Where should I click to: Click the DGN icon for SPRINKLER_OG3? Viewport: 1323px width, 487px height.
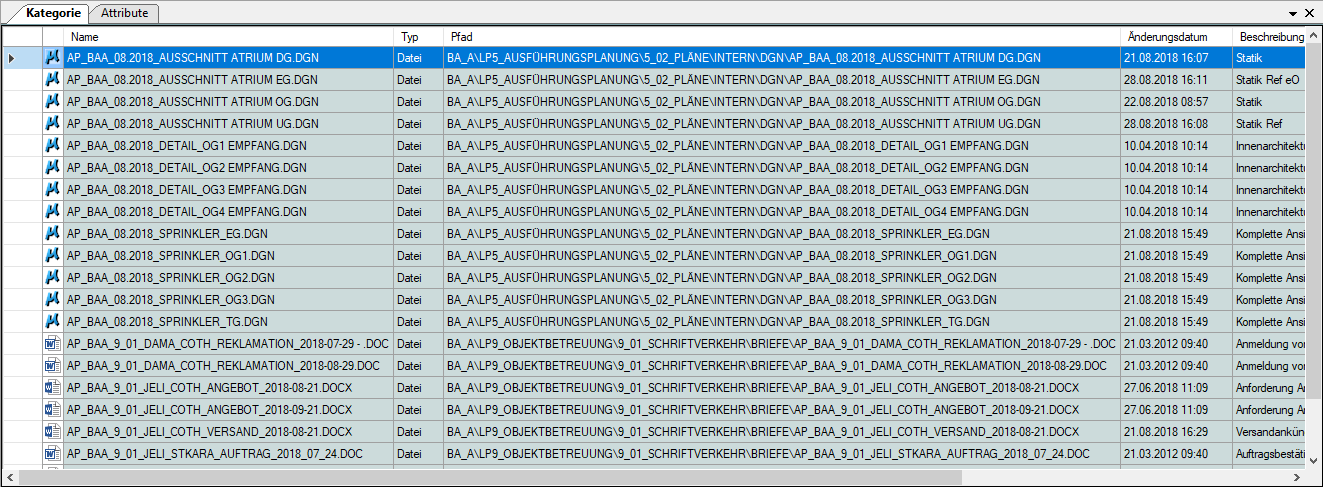click(53, 300)
